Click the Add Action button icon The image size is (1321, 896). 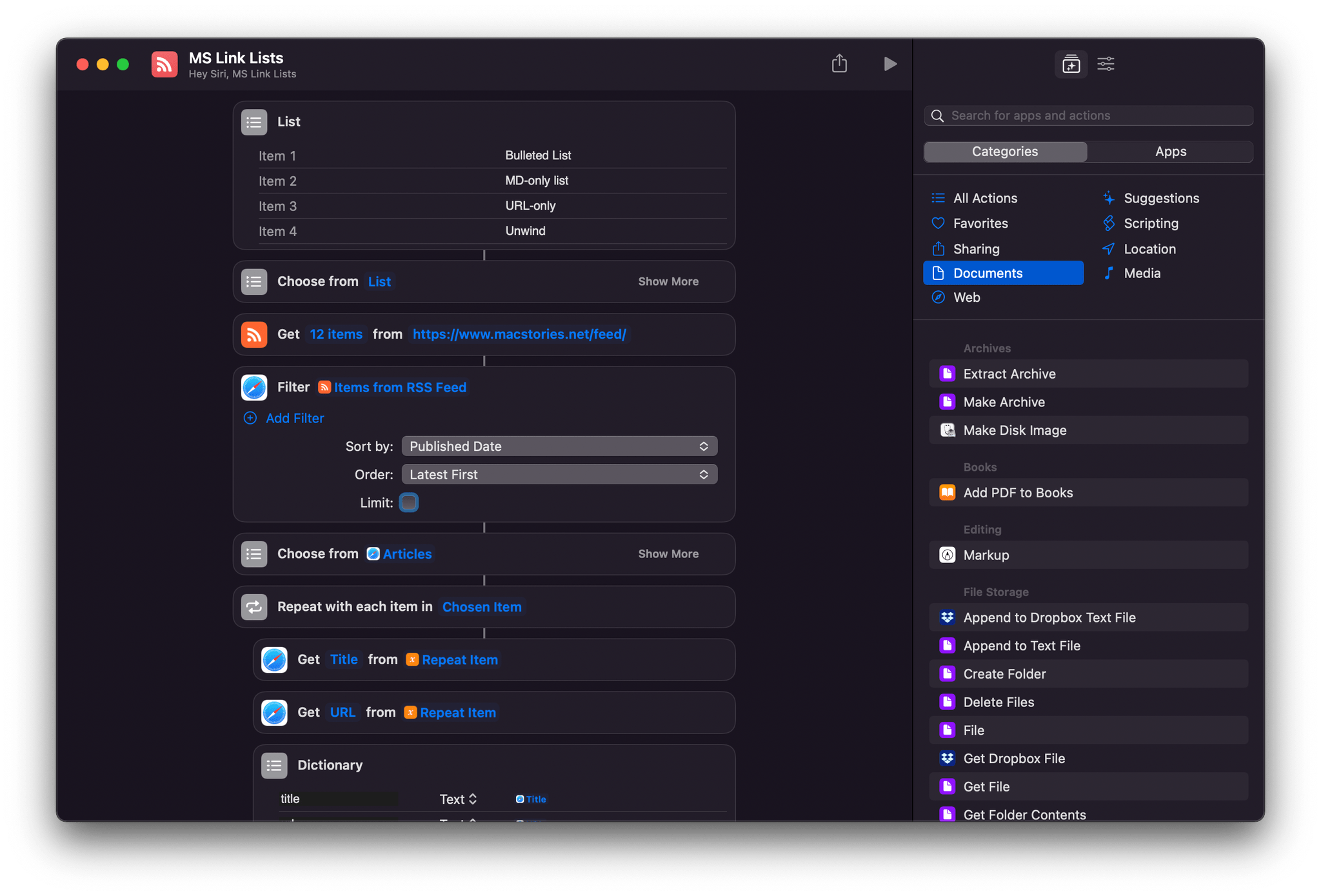[1071, 63]
